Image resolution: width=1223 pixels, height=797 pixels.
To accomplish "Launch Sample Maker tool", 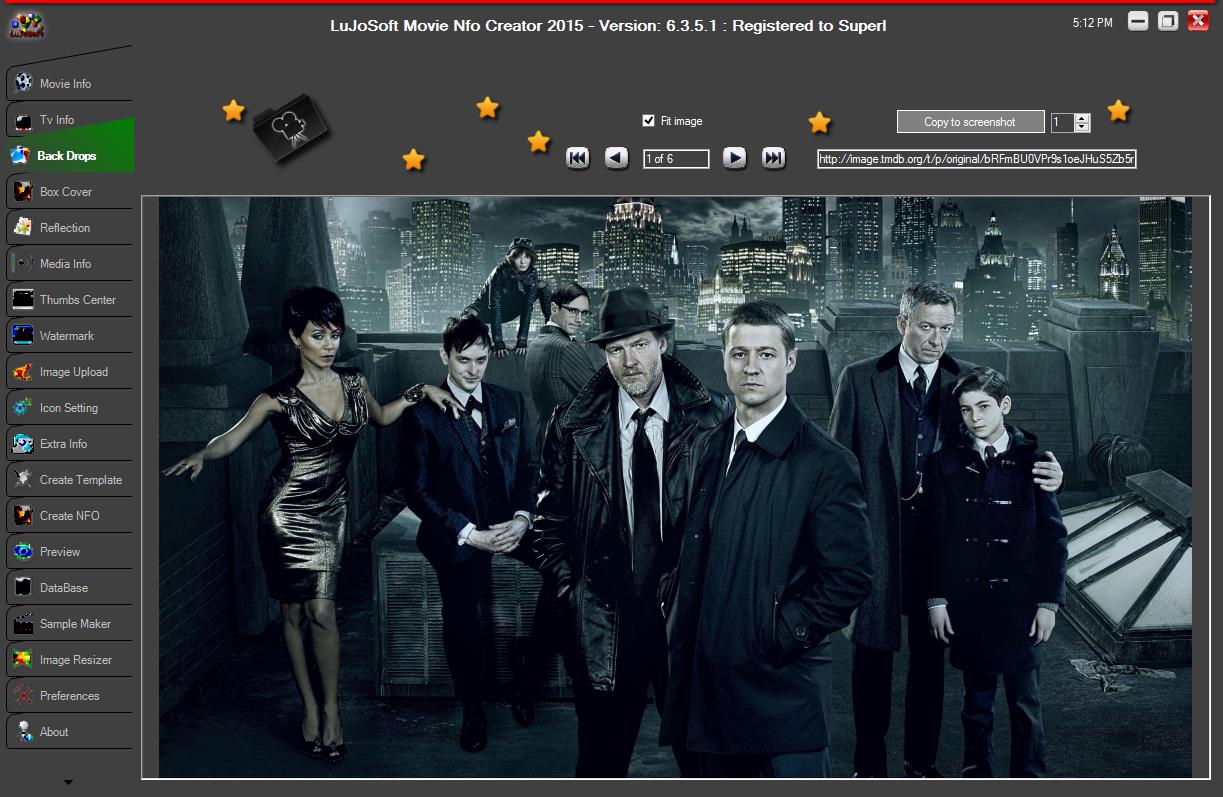I will coord(69,623).
